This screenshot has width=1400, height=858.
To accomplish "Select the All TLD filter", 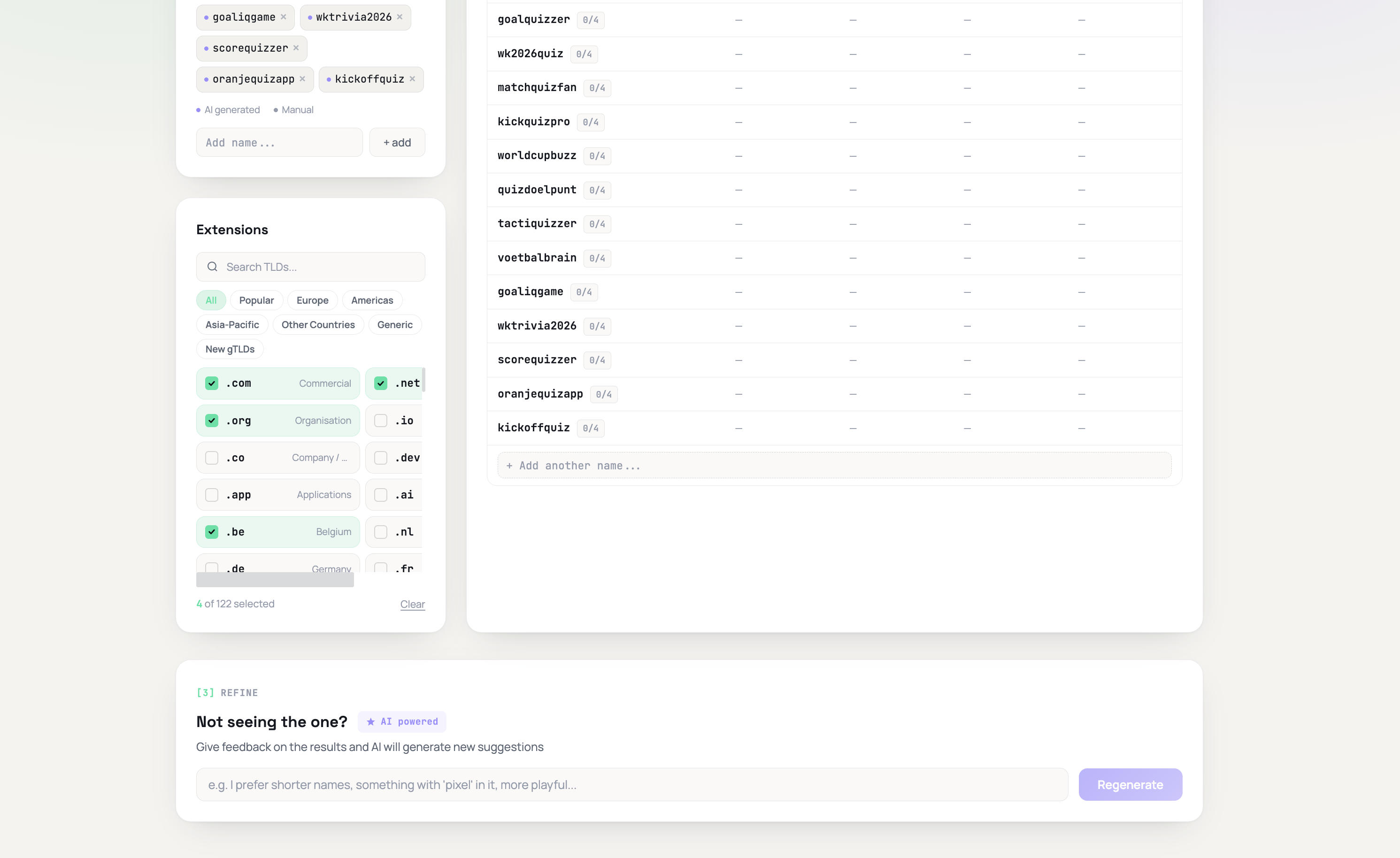I will pos(211,300).
